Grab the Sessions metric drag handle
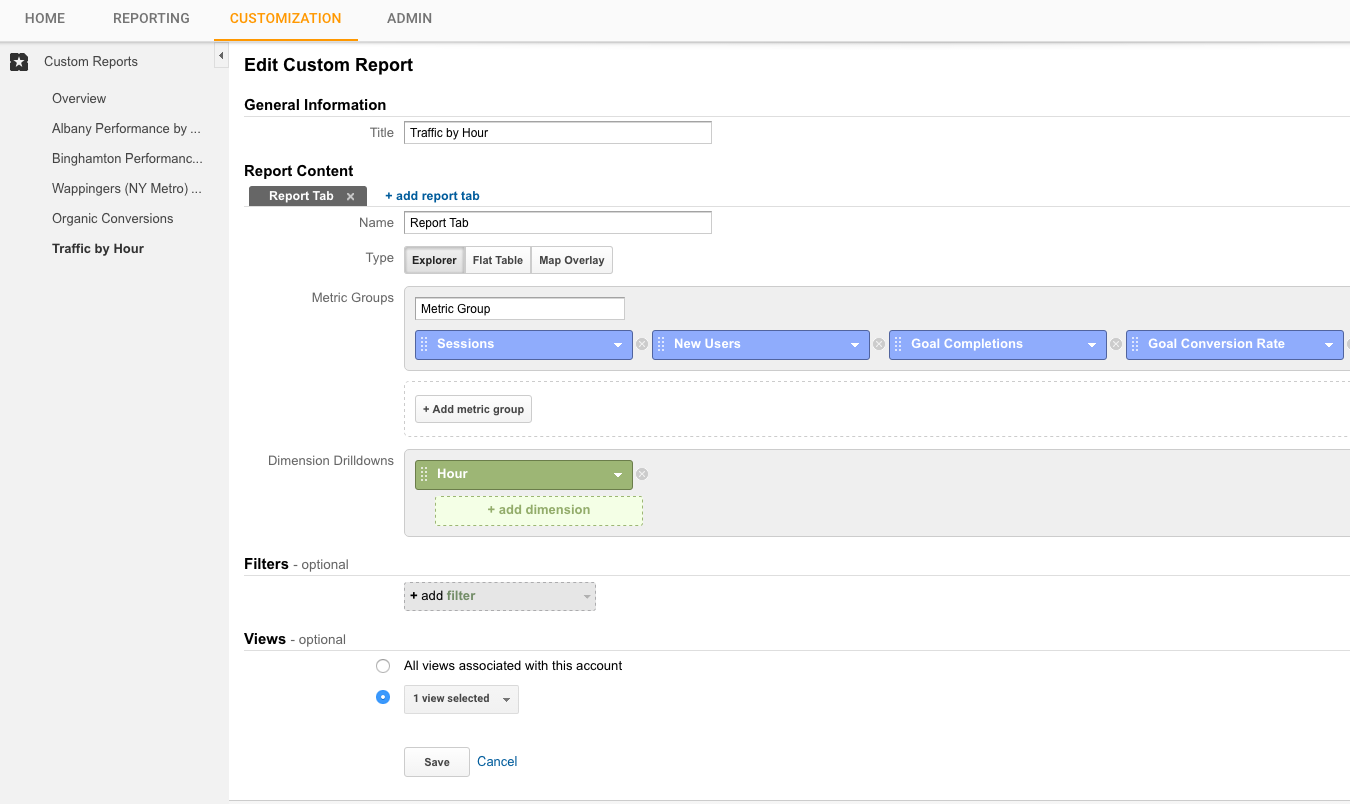This screenshot has width=1350, height=804. coord(424,344)
